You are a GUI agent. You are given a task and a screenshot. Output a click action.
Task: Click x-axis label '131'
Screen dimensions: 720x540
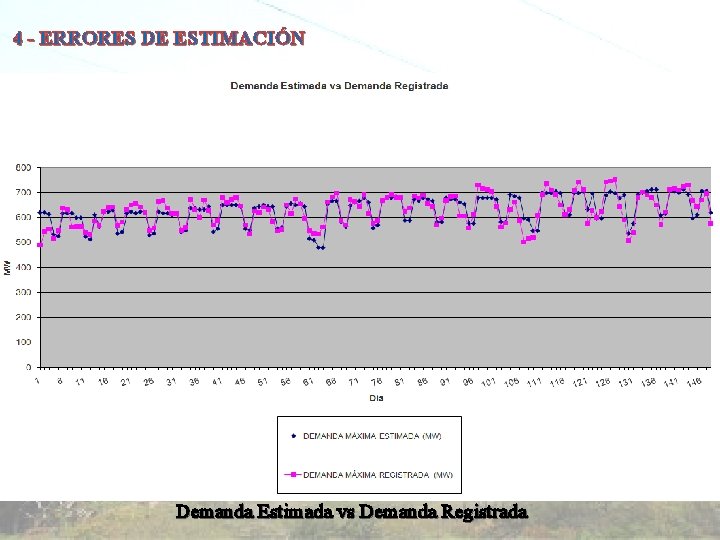[625, 382]
